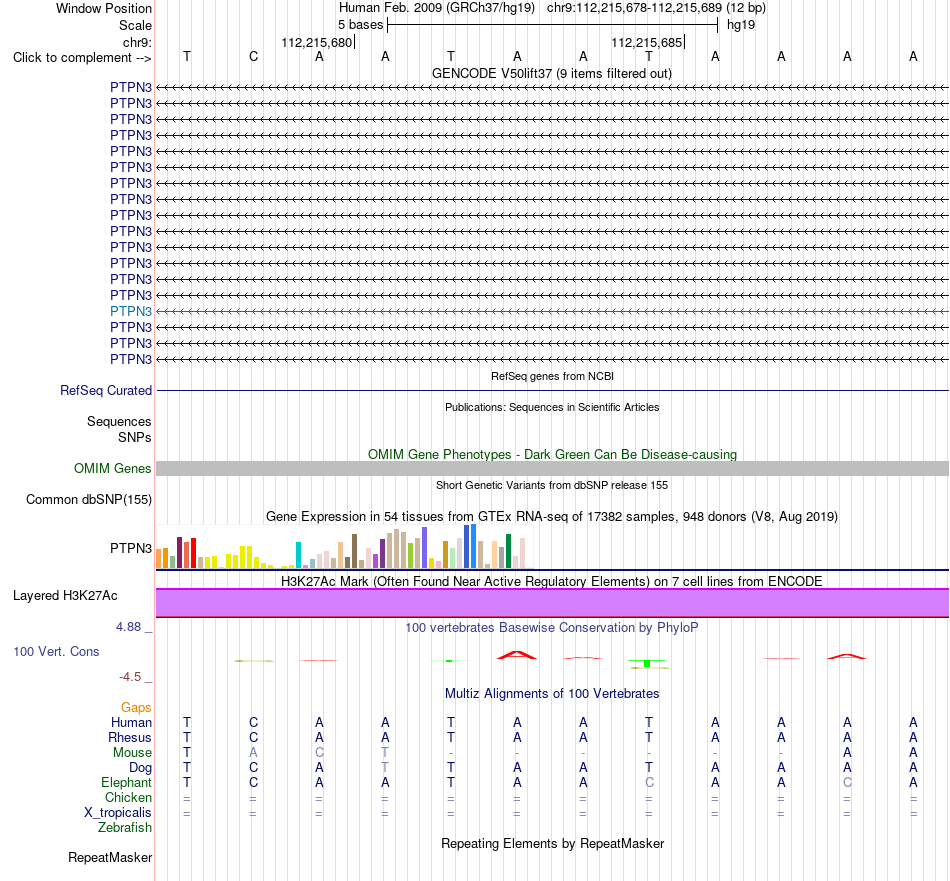Select the 'Common dbSNP(155)' track label
This screenshot has width=950, height=881.
pos(88,499)
